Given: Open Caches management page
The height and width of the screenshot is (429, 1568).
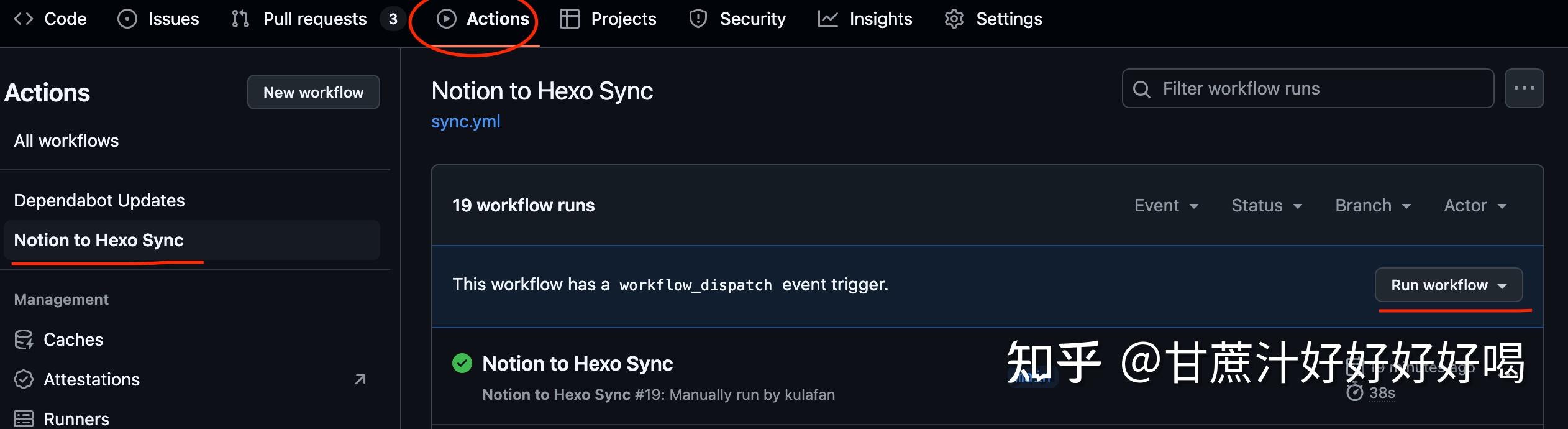Looking at the screenshot, I should click(x=73, y=339).
